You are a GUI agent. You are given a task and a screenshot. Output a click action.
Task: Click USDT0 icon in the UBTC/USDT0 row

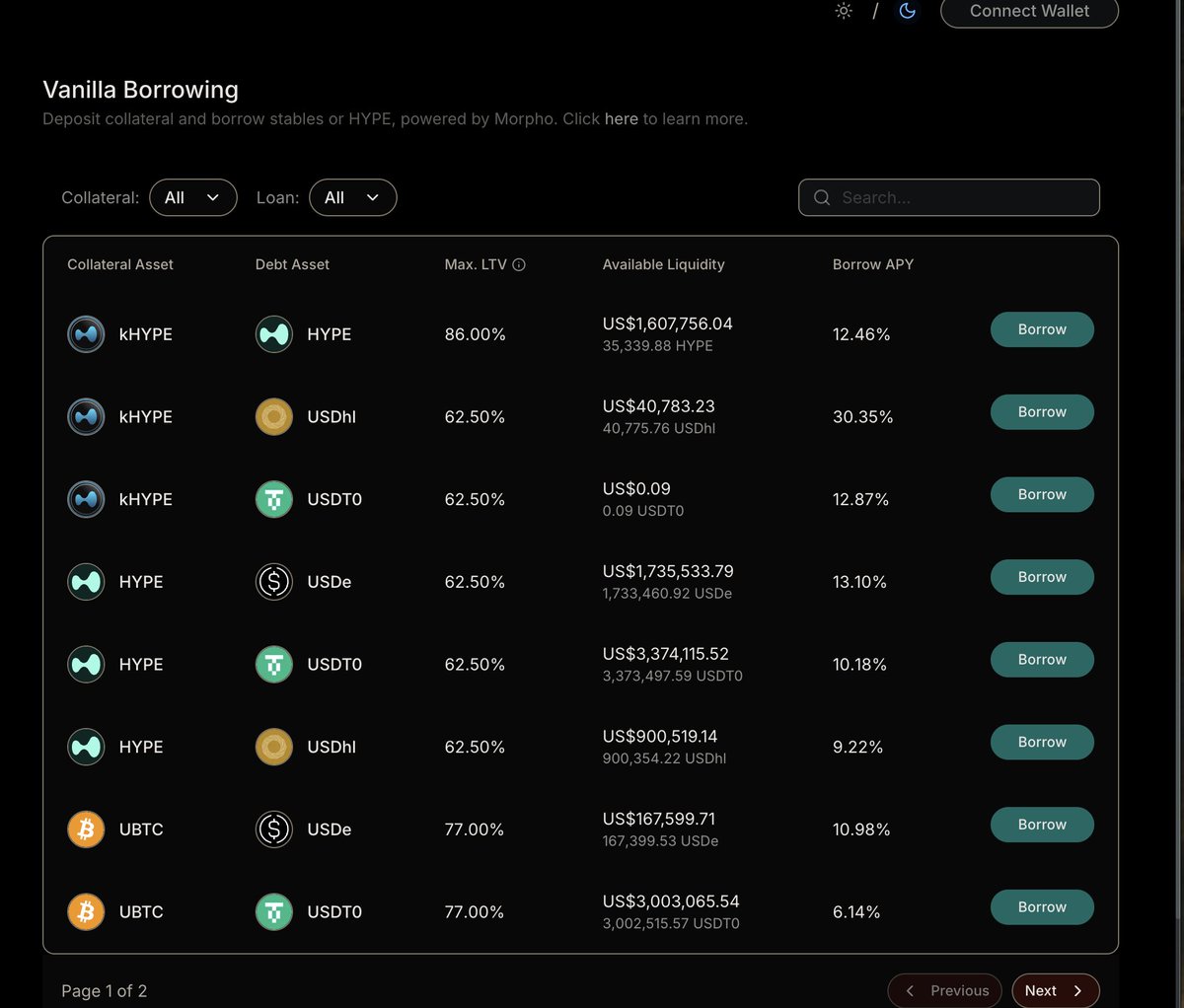coord(274,912)
